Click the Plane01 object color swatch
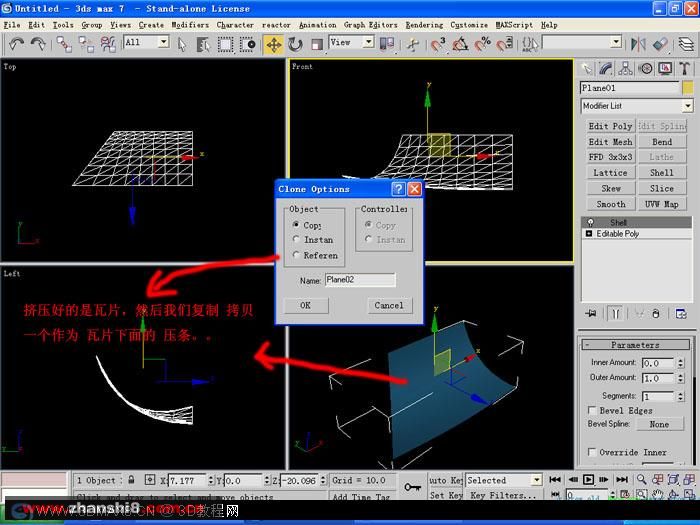Viewport: 700px width, 525px height. pyautogui.click(x=688, y=88)
